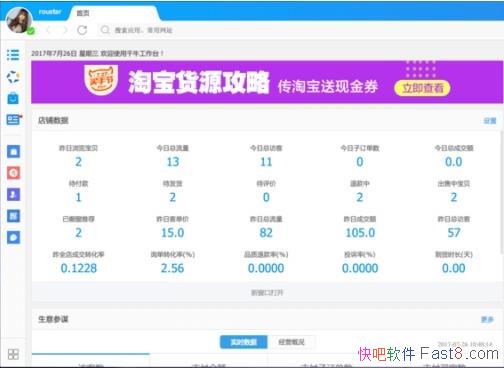This screenshot has height=368, width=504.
Task: Click the 今日总成交额 value 0.0
Action: coord(454,162)
